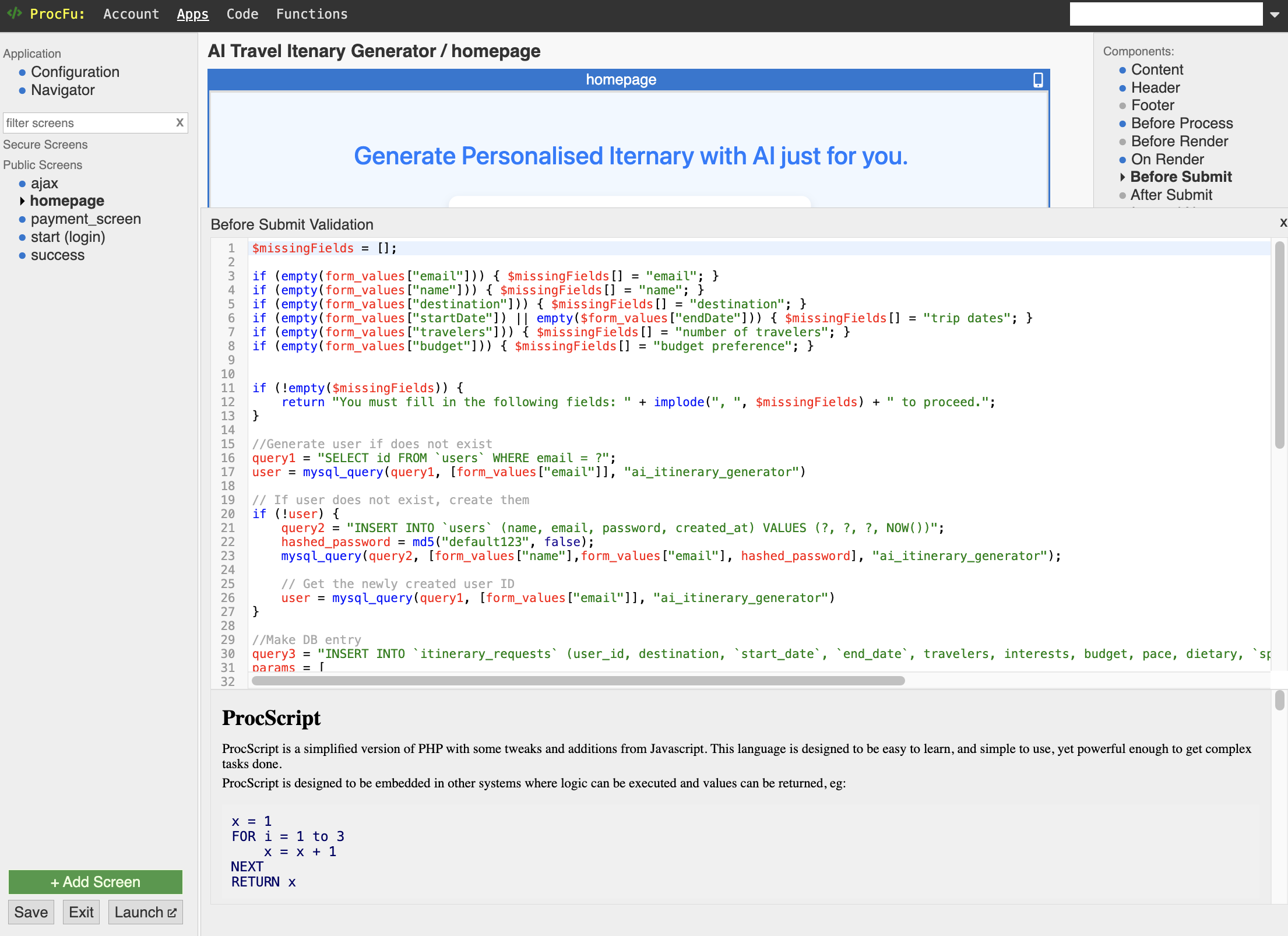Close the Before Submit Validation panel
Image resolution: width=1288 pixels, height=936 pixels.
coord(1283,223)
